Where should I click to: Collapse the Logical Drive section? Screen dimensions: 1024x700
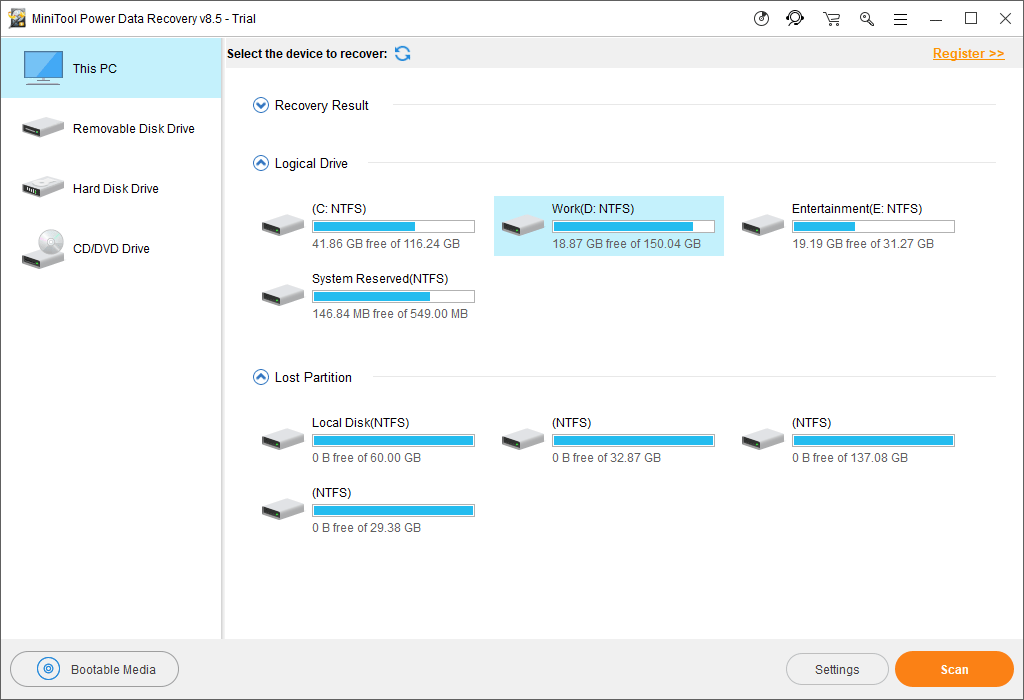click(261, 163)
